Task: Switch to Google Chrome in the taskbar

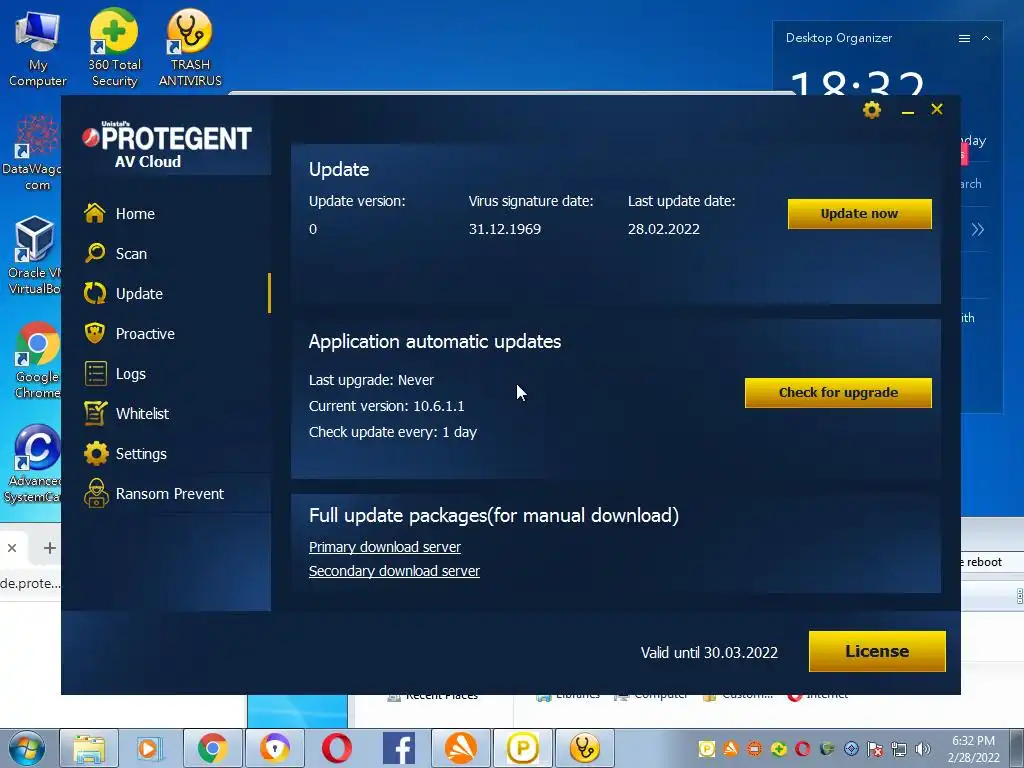Action: (212, 748)
